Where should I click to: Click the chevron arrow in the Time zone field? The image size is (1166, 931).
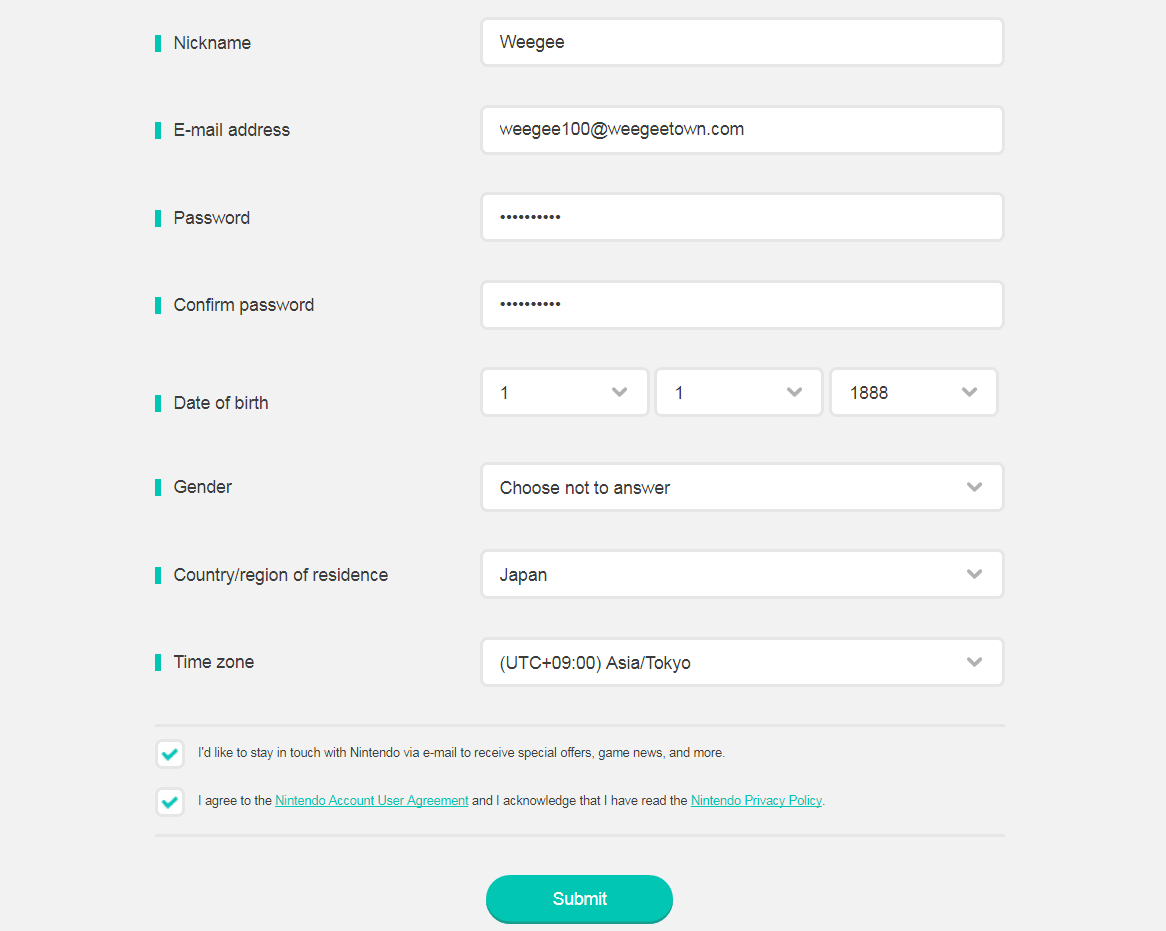(974, 662)
